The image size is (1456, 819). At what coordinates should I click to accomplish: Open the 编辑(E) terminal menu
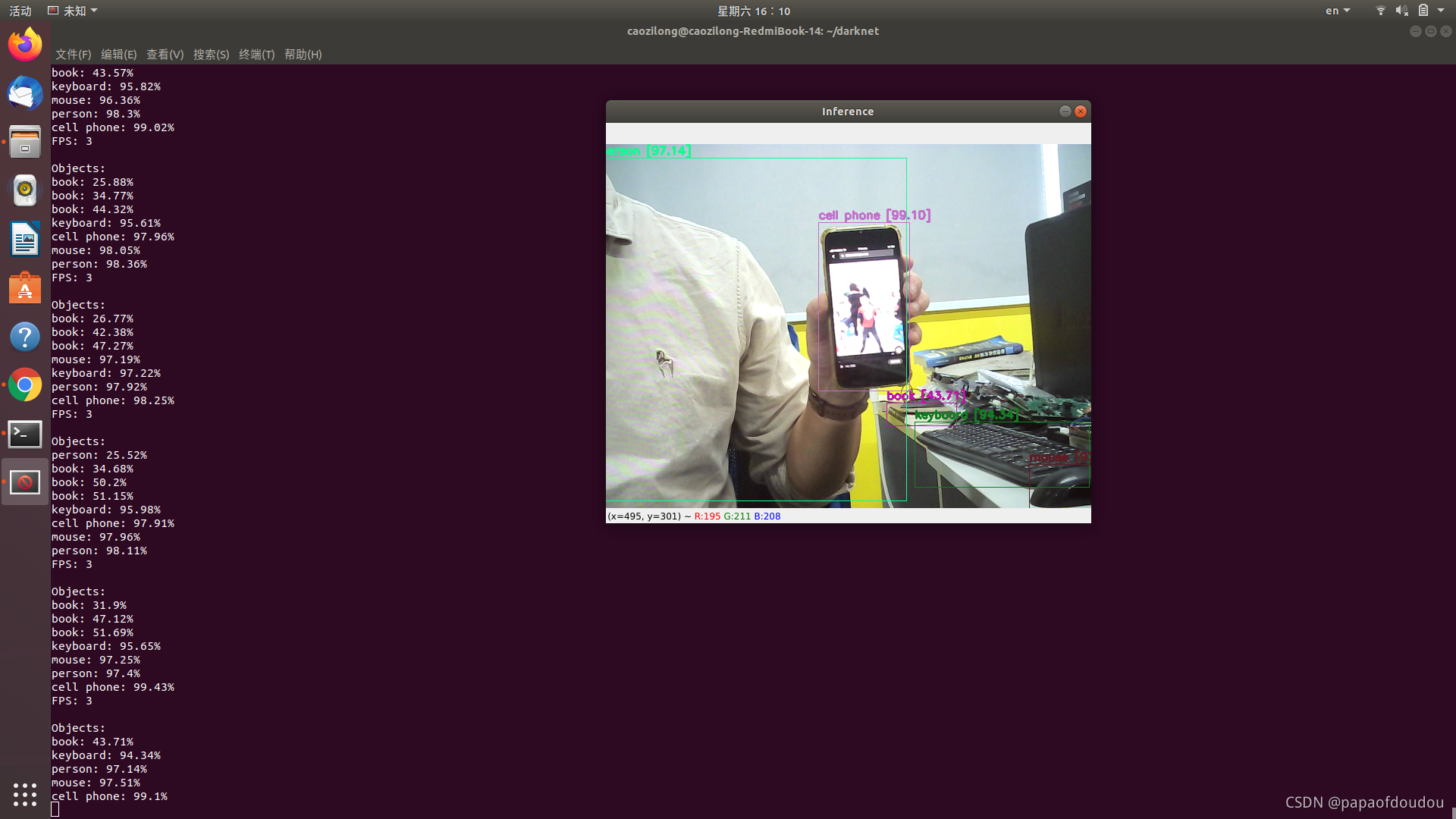119,55
